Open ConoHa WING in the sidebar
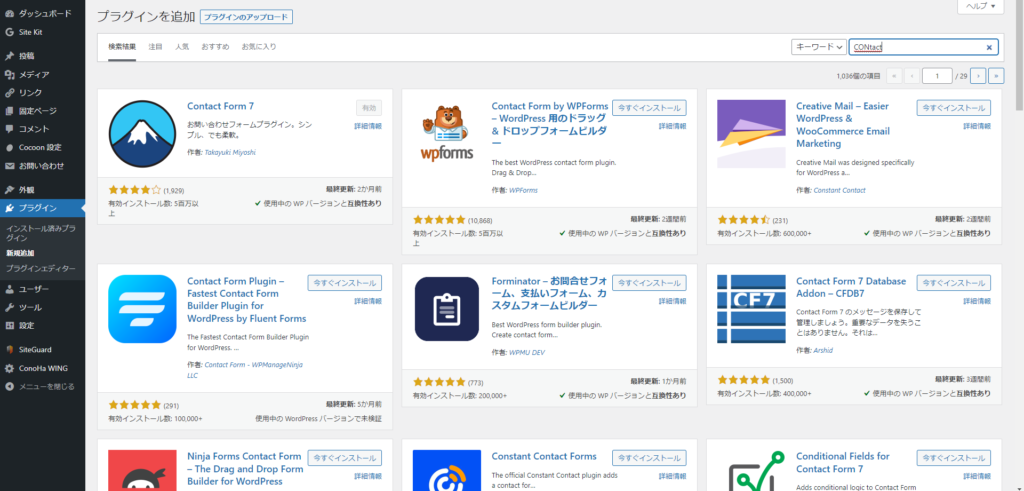This screenshot has height=491, width=1024. [42, 368]
